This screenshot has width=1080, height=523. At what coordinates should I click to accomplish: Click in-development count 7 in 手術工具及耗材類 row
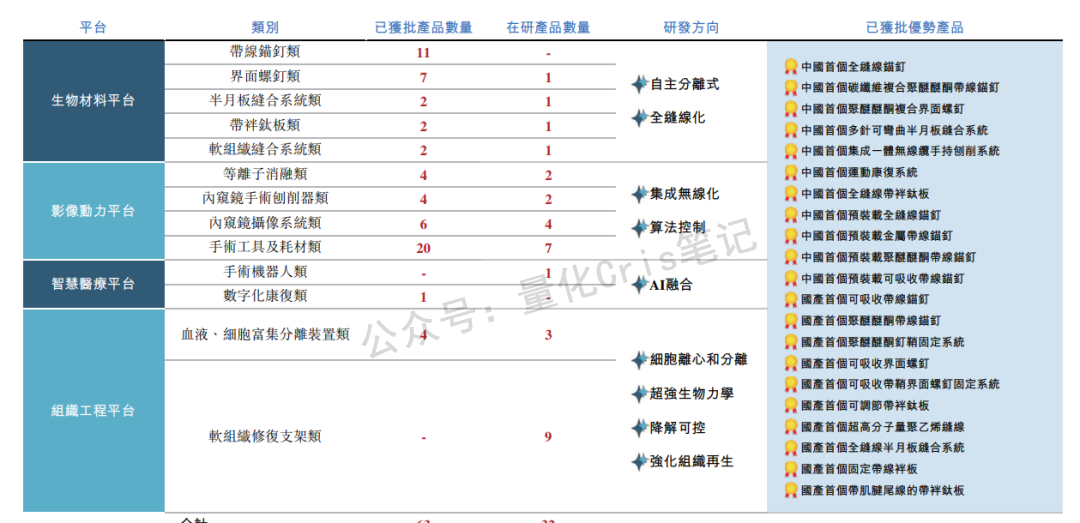548,248
